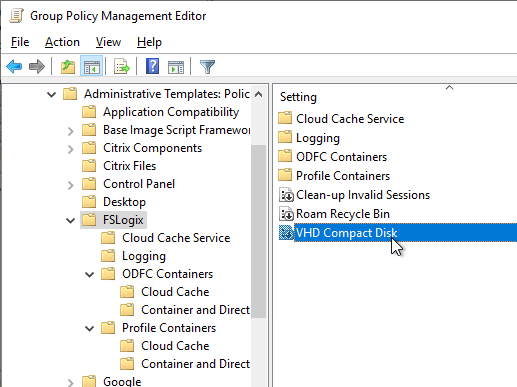Click the tree pane vertical scrollbar thumb
Screen dimensions: 517x387
point(259,231)
